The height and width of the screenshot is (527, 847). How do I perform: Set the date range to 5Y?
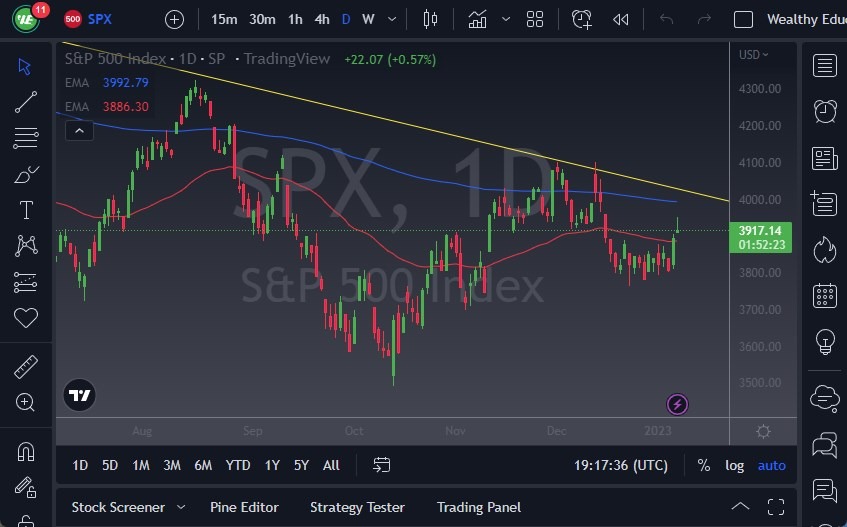(x=301, y=465)
